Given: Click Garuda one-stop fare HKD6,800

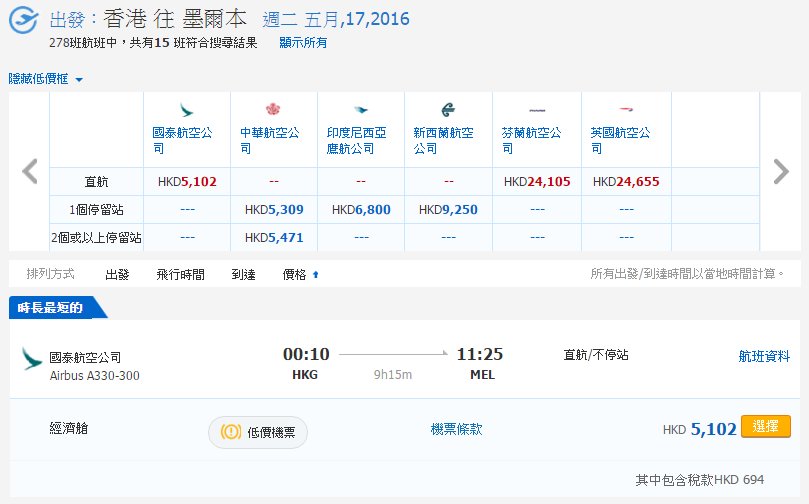Looking at the screenshot, I should (361, 209).
